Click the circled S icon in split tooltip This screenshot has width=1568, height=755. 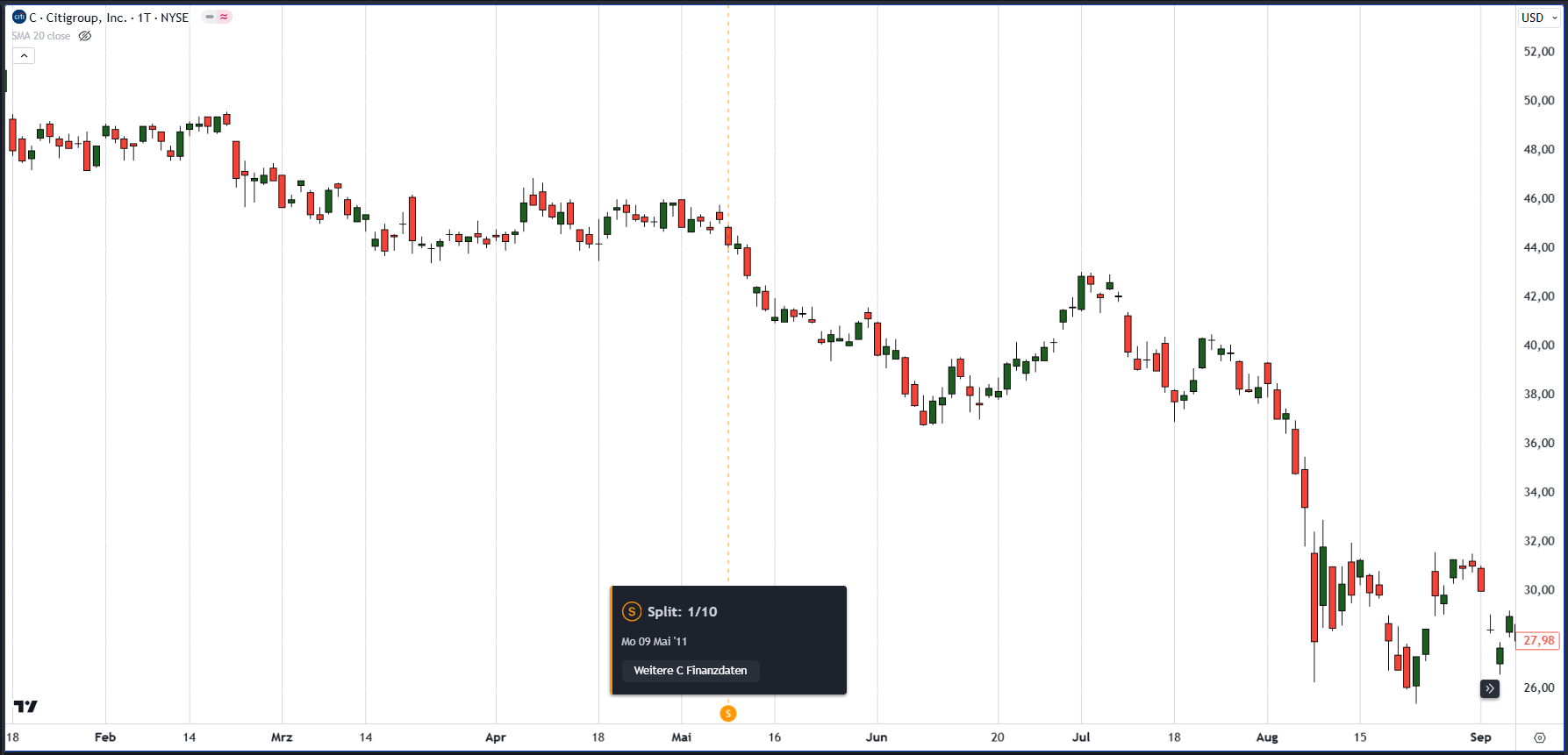pos(631,612)
